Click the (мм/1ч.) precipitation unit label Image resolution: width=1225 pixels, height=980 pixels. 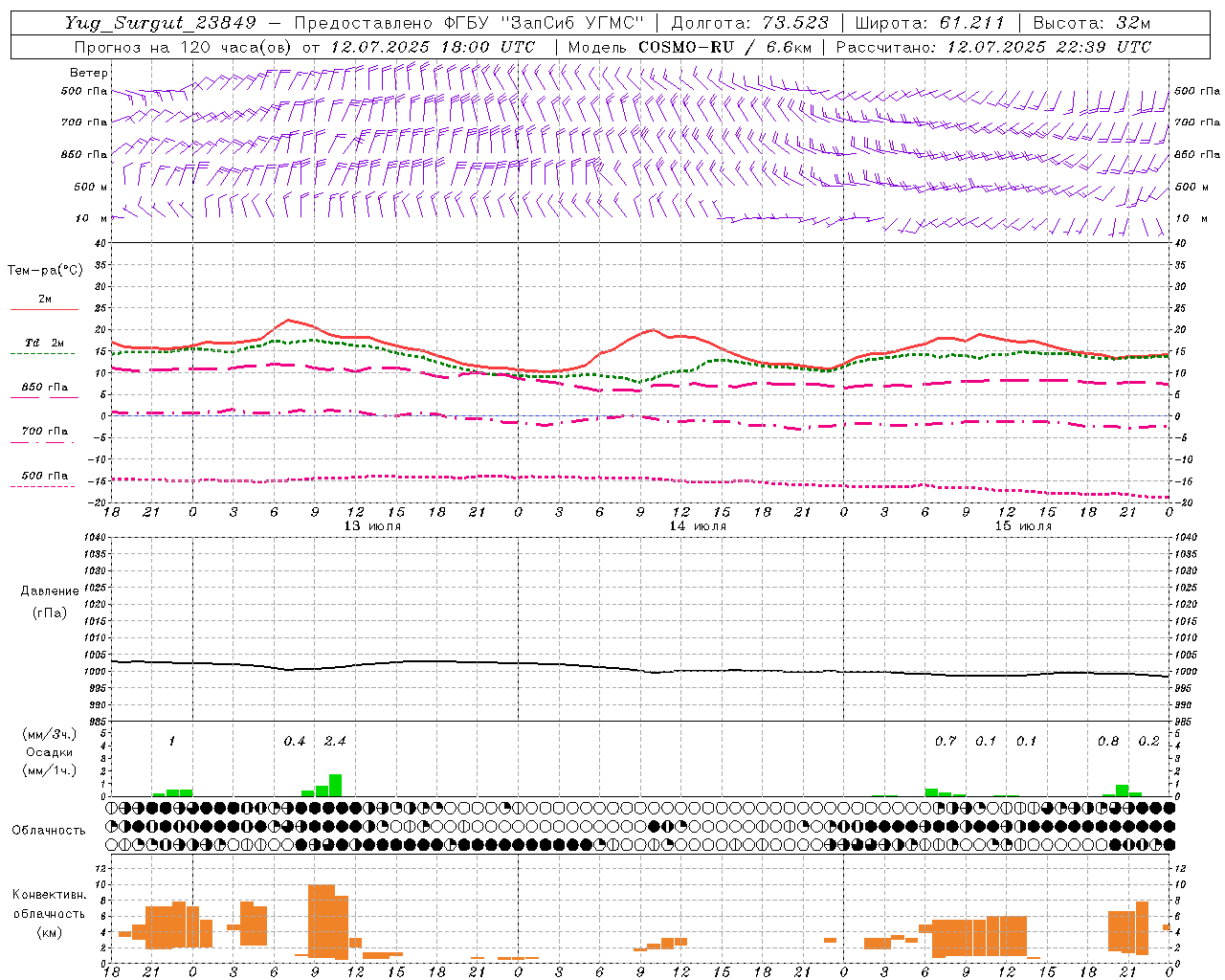click(49, 770)
